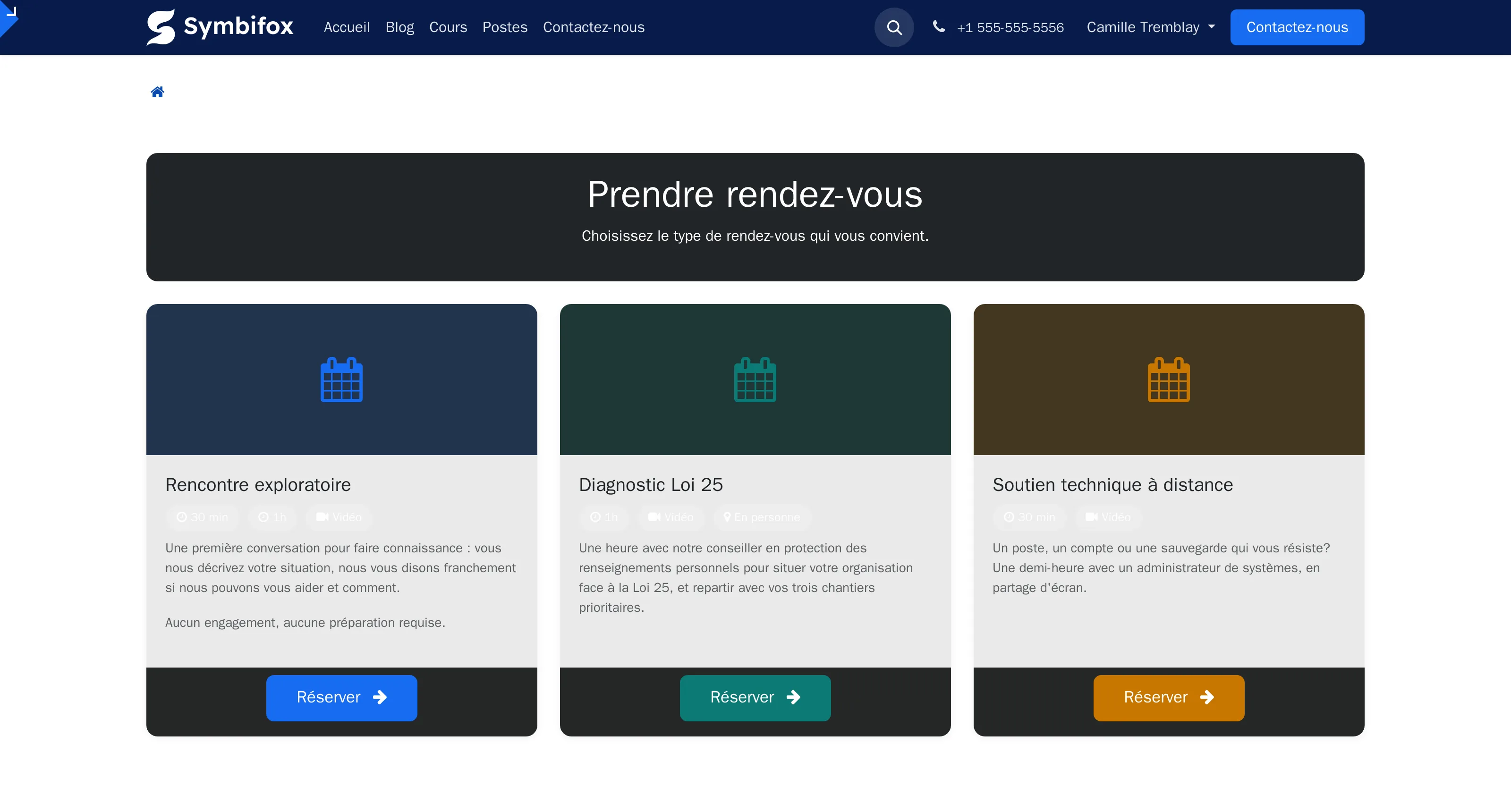Image resolution: width=1511 pixels, height=812 pixels.
Task: Open Contactez-nous in the navigation menu
Action: tap(594, 27)
